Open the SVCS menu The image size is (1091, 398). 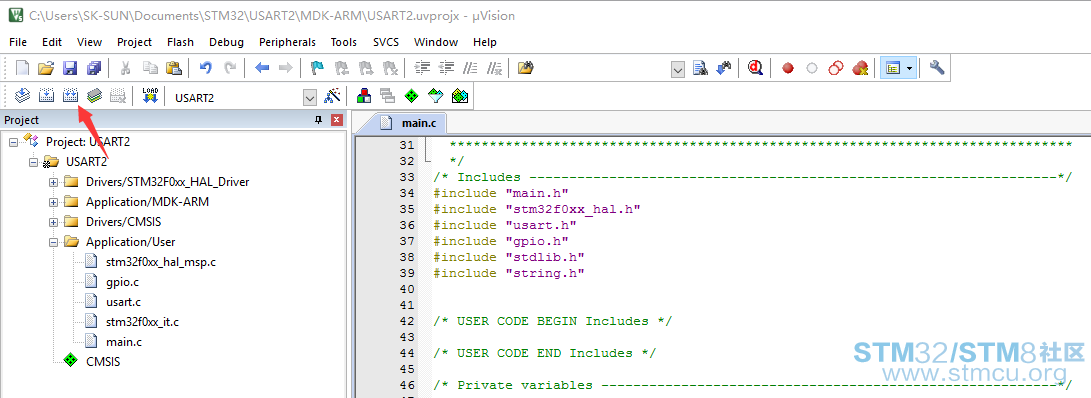point(386,42)
